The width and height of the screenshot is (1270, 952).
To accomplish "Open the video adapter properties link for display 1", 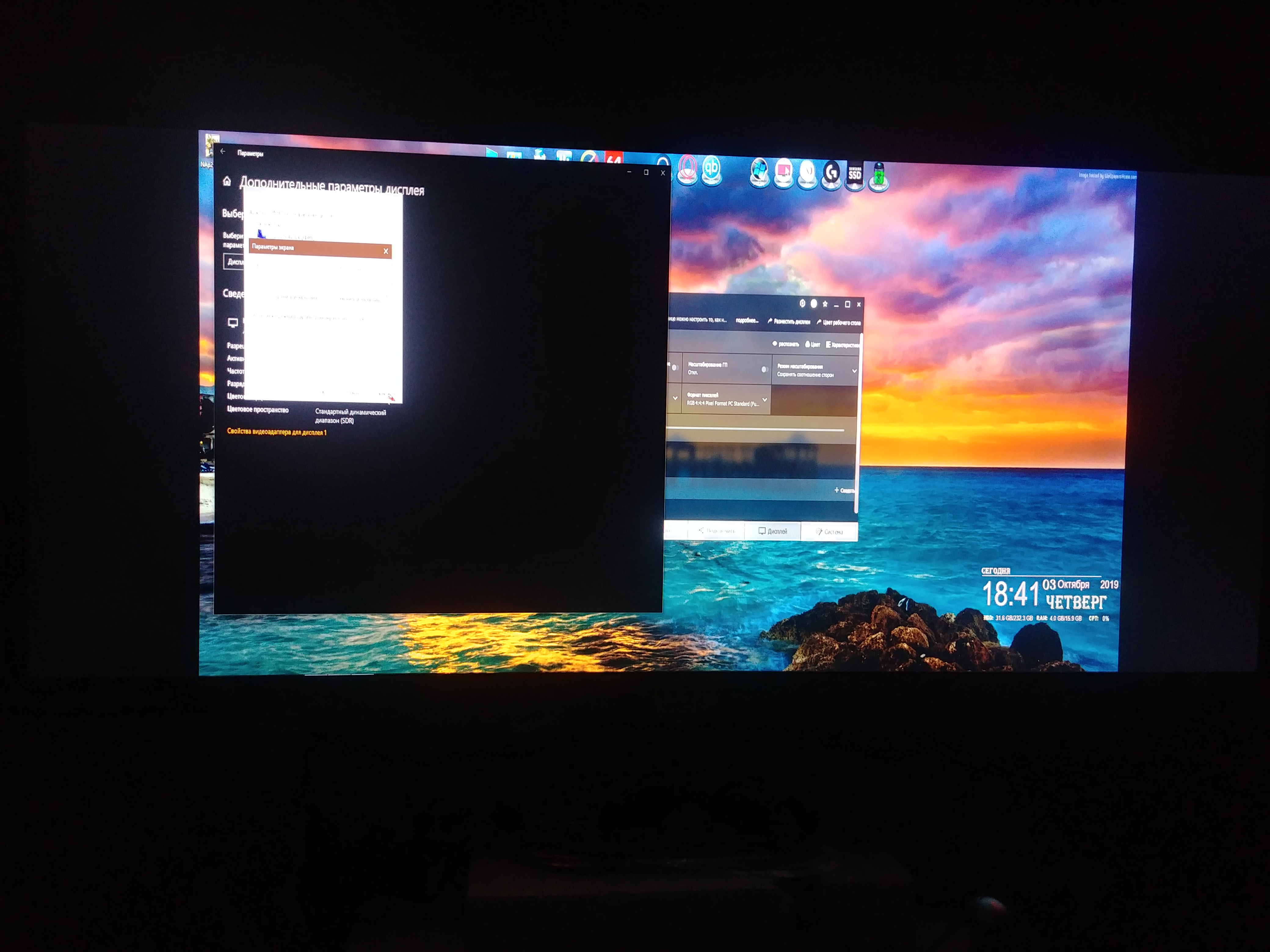I will (x=276, y=432).
